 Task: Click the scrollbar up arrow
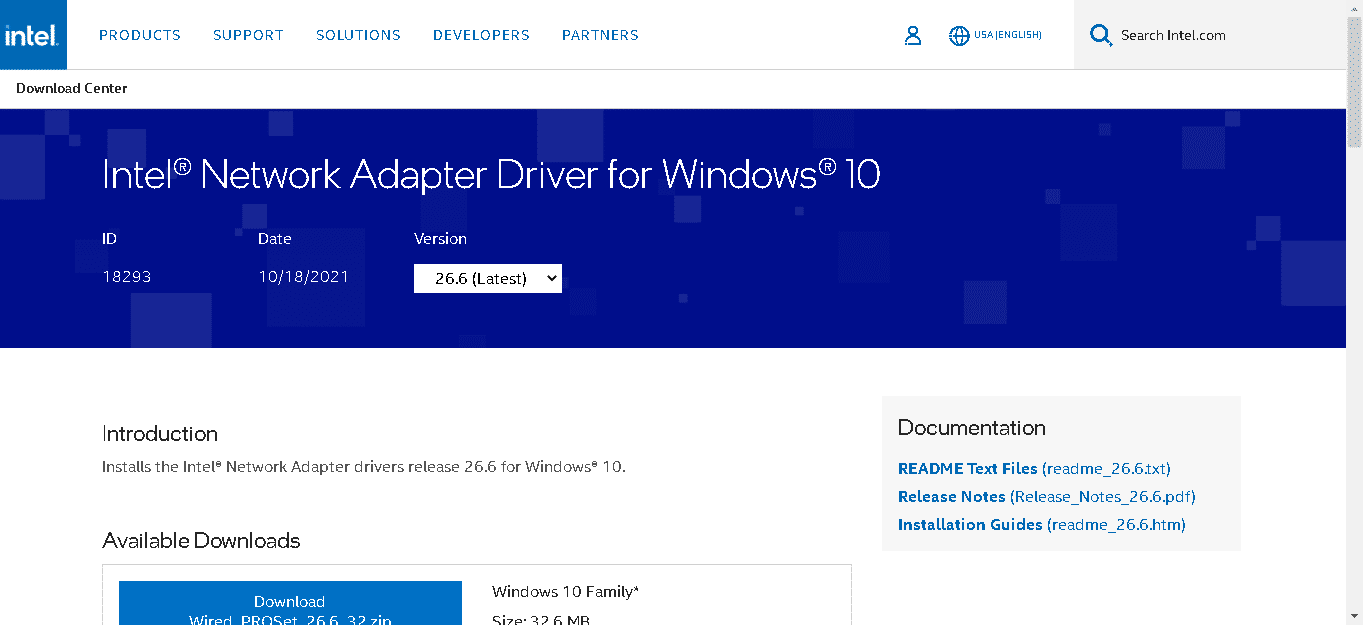pyautogui.click(x=1354, y=7)
